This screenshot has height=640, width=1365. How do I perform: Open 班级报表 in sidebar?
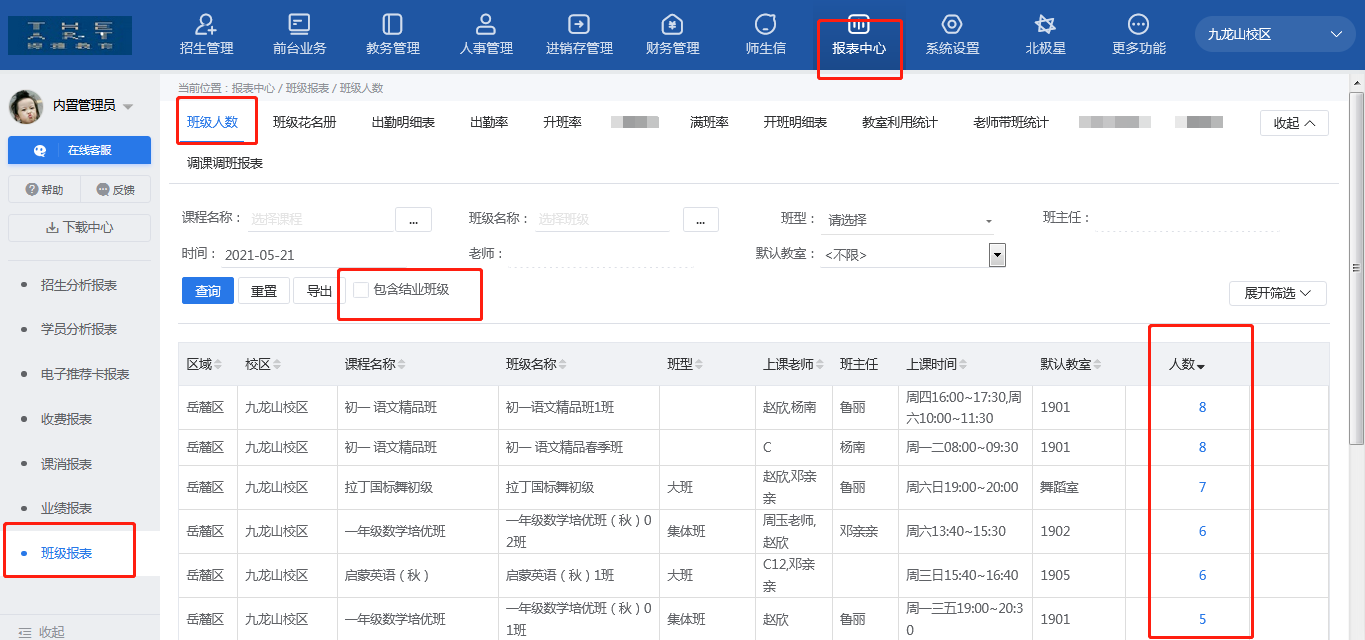coord(66,553)
